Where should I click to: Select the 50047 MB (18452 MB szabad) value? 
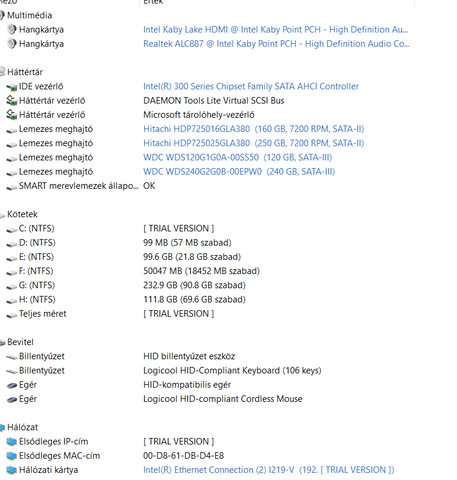(201, 271)
